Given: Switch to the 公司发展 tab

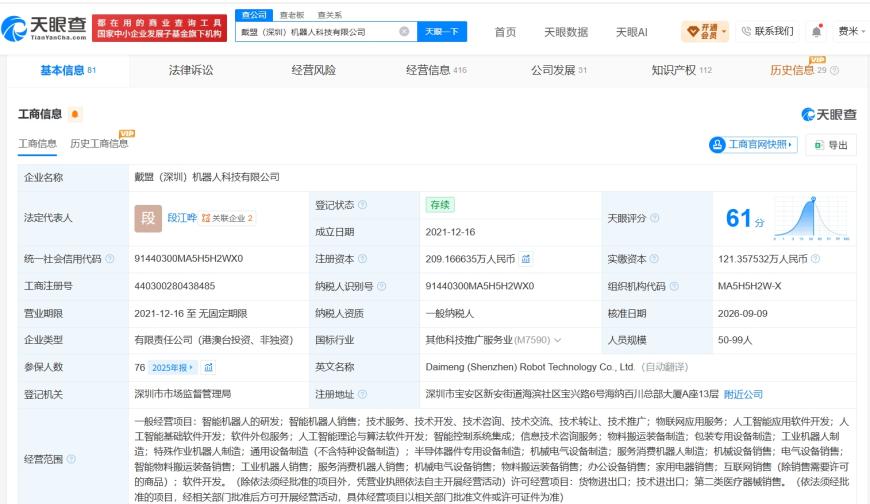Looking at the screenshot, I should point(559,70).
